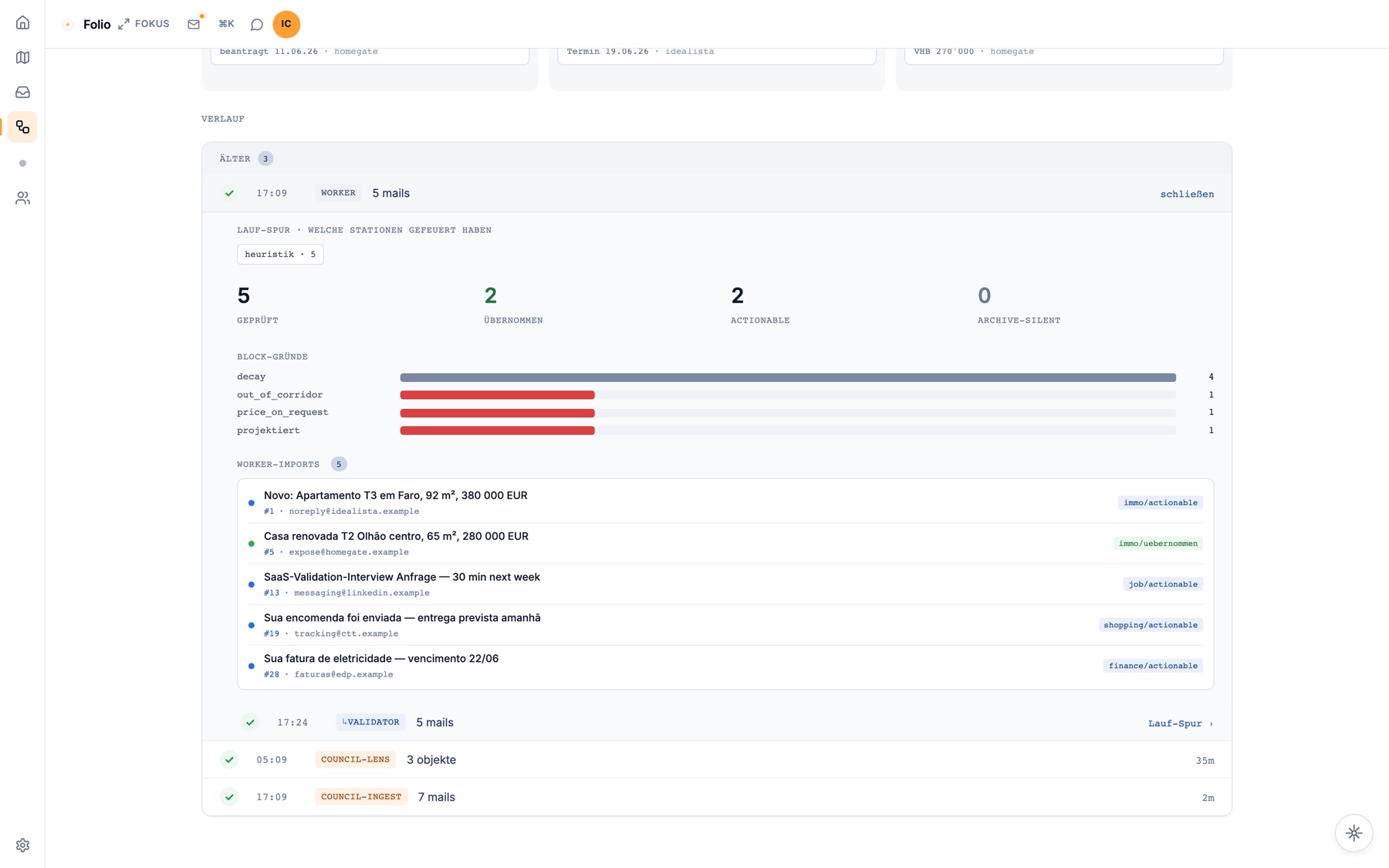Click the #13 mail ID link
Screen dimensions: 1389x868
[x=272, y=593]
